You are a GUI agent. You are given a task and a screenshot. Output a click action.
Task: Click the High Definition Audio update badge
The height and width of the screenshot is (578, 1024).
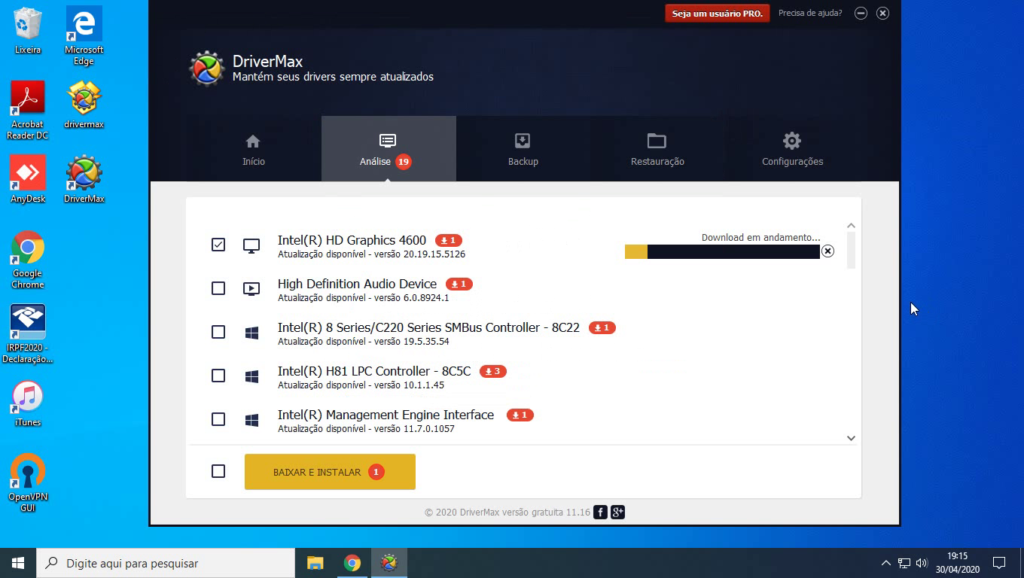coord(459,284)
